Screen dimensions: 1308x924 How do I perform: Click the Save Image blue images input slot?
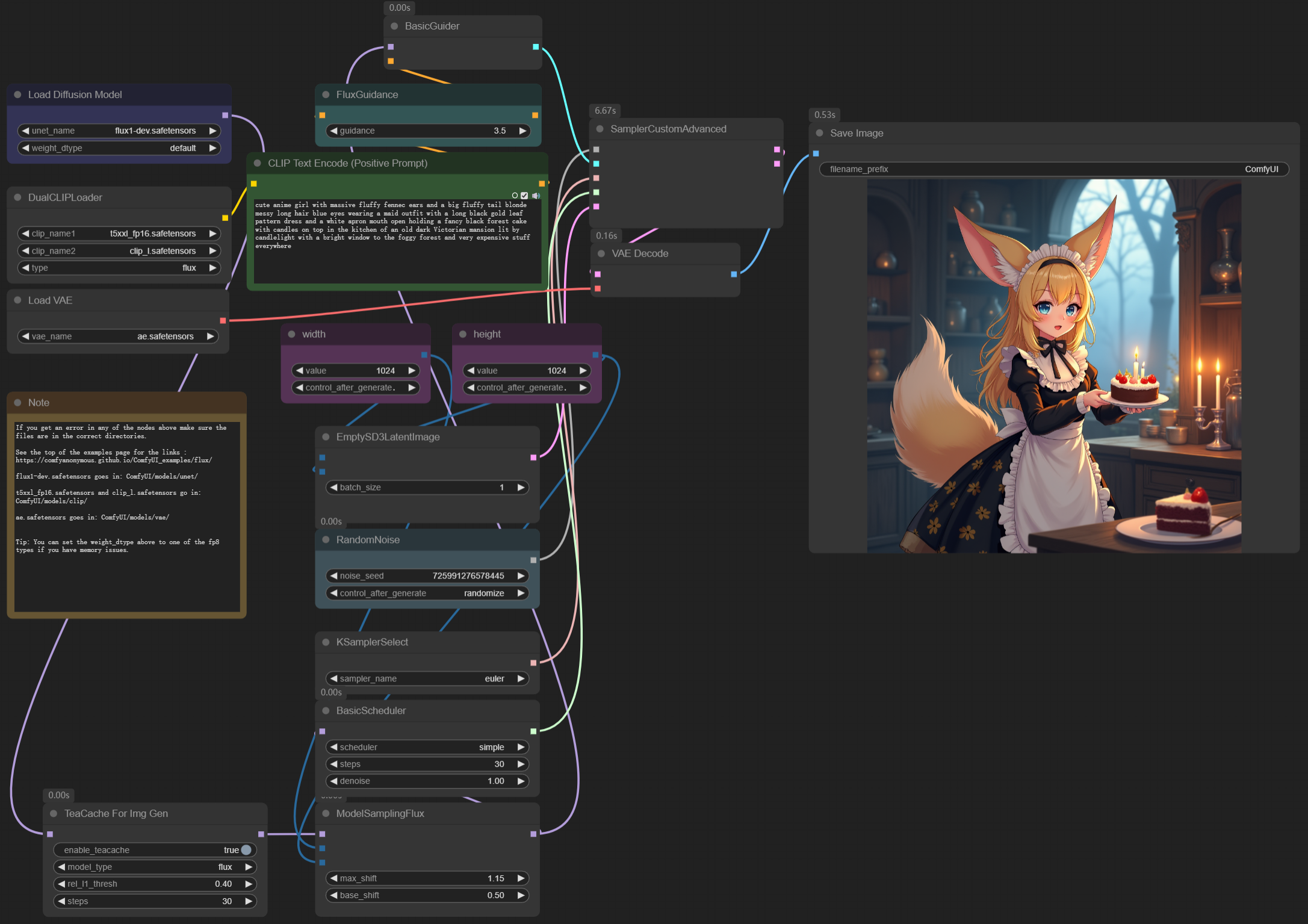(x=816, y=153)
